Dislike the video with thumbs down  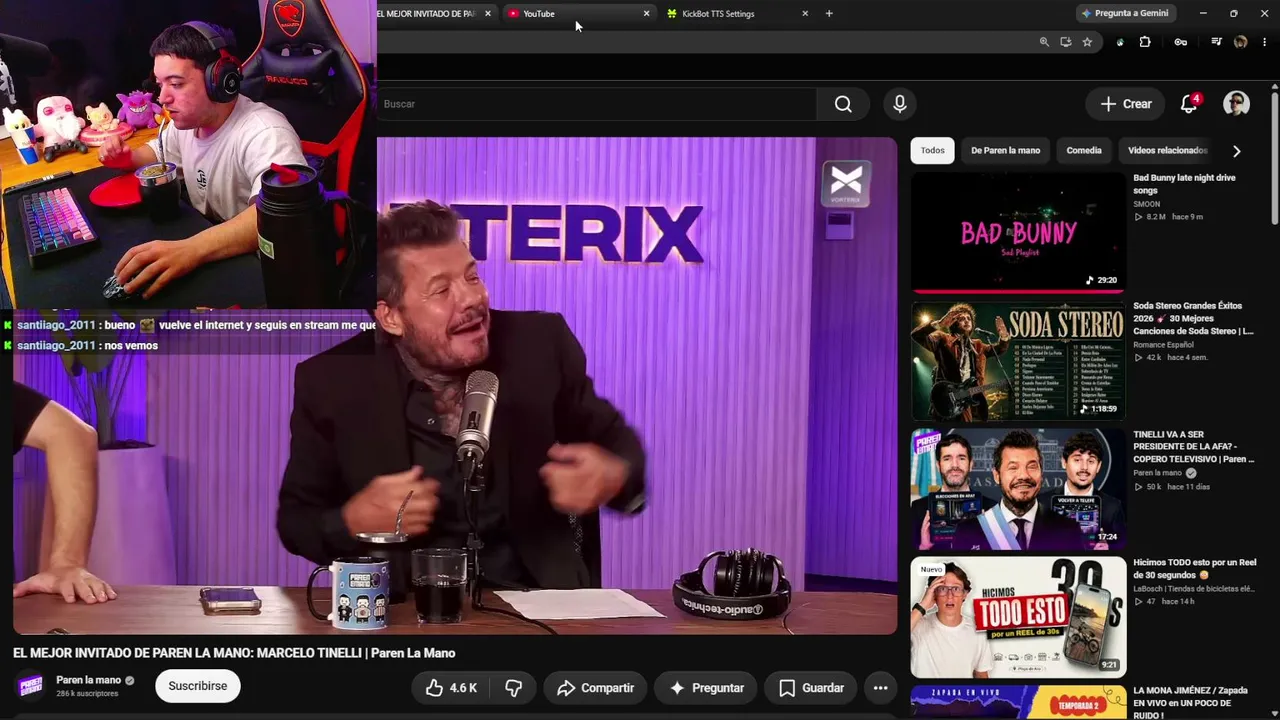514,688
